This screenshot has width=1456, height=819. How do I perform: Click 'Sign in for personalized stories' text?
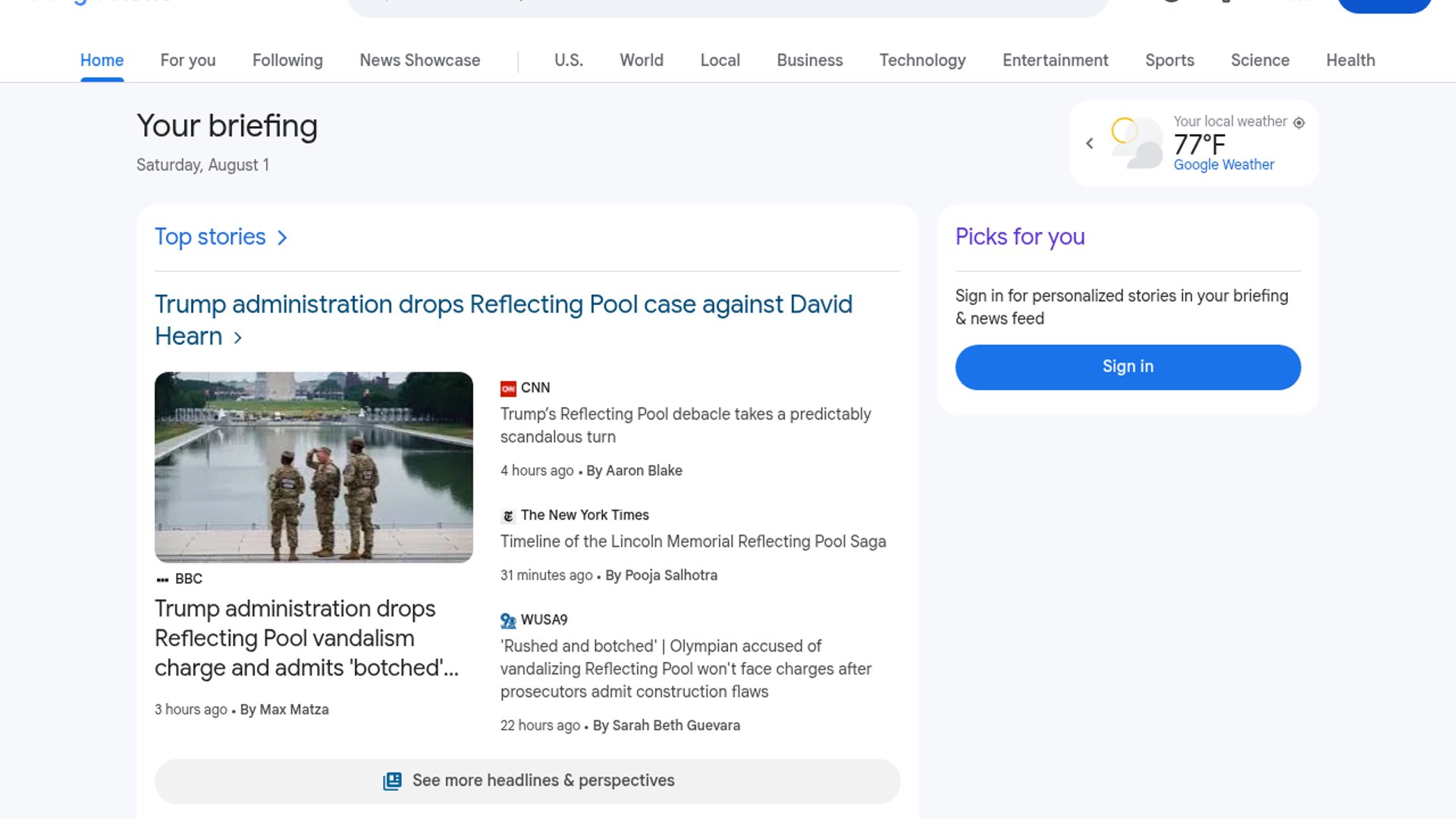point(1122,307)
